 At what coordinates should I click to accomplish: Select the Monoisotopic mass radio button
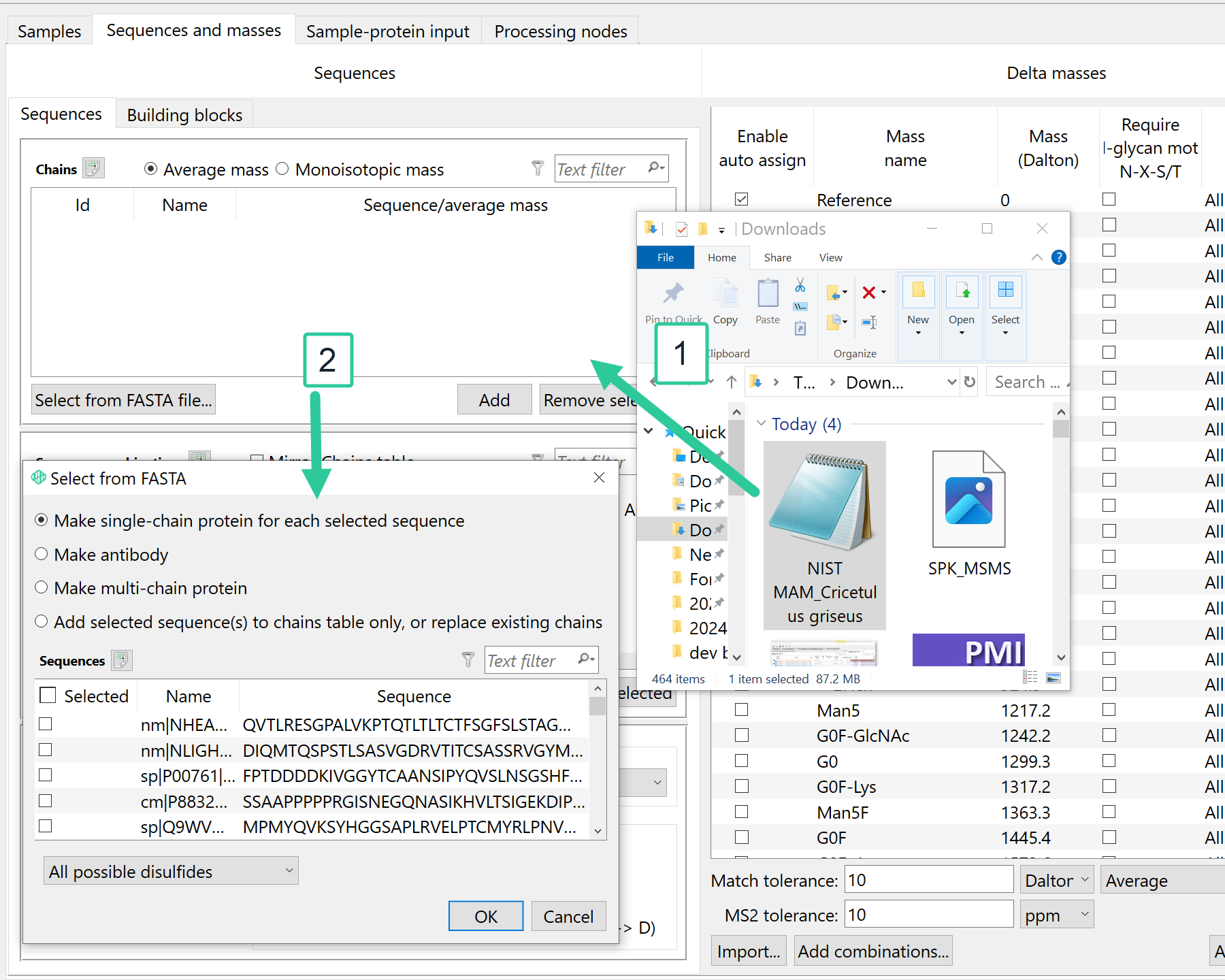[282, 169]
